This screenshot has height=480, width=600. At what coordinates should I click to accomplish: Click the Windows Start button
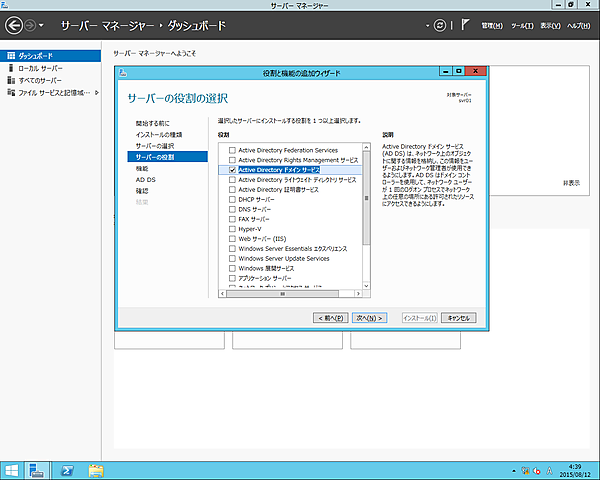click(13, 469)
